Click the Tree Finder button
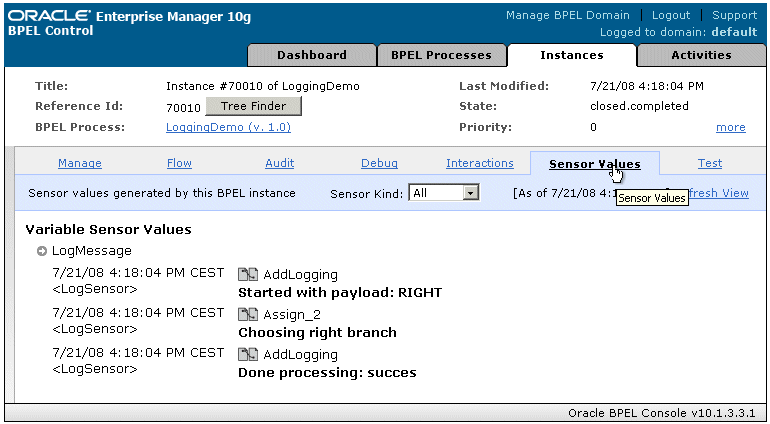770x424 pixels. coord(253,106)
